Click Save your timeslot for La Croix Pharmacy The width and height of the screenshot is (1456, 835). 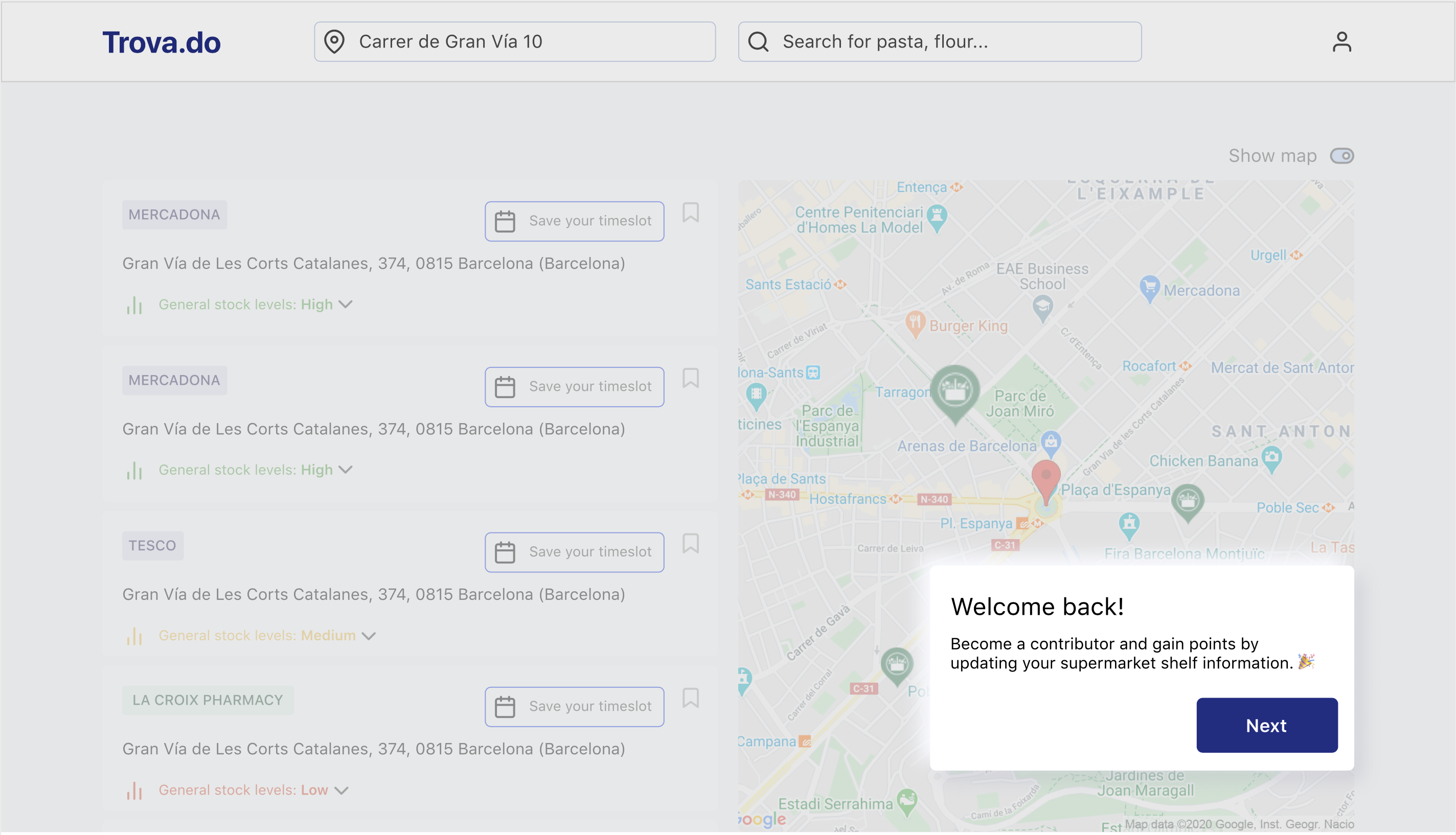coord(574,707)
